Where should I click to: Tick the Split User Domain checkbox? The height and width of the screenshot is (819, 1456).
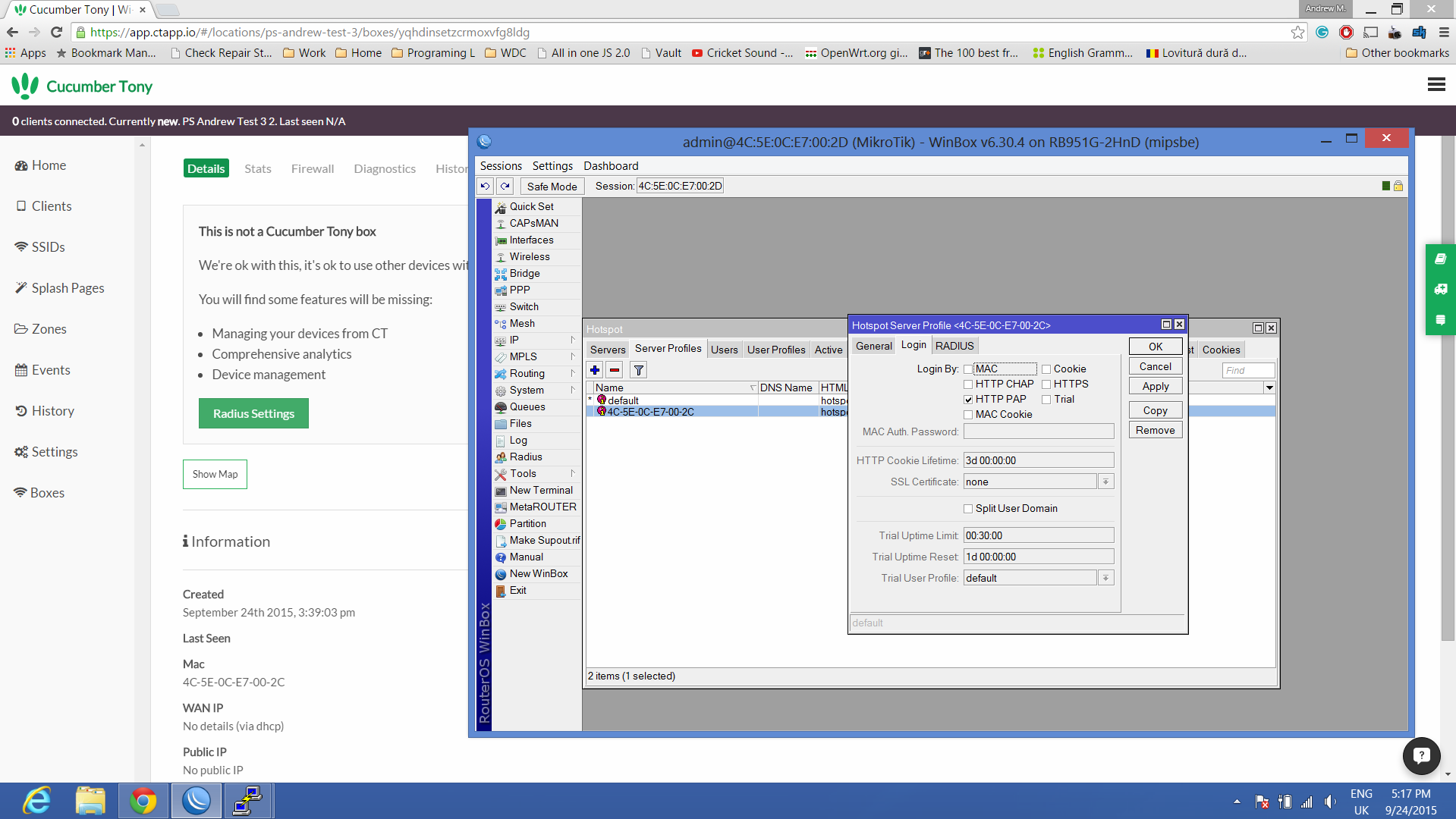coord(968,509)
